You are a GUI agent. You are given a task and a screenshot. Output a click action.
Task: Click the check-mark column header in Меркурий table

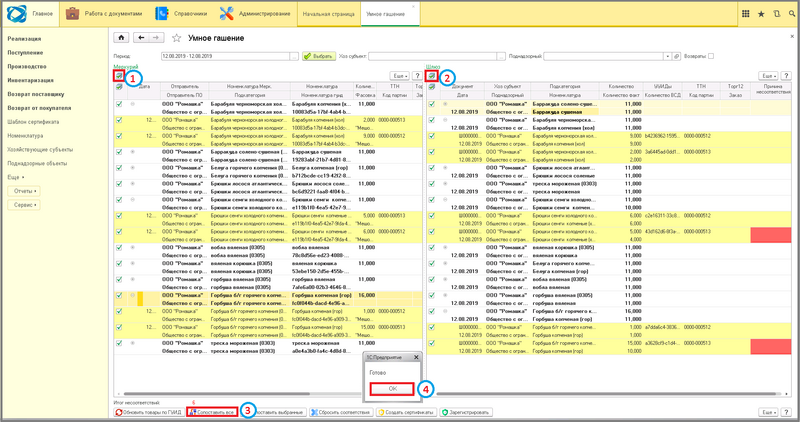pyautogui.click(x=119, y=87)
